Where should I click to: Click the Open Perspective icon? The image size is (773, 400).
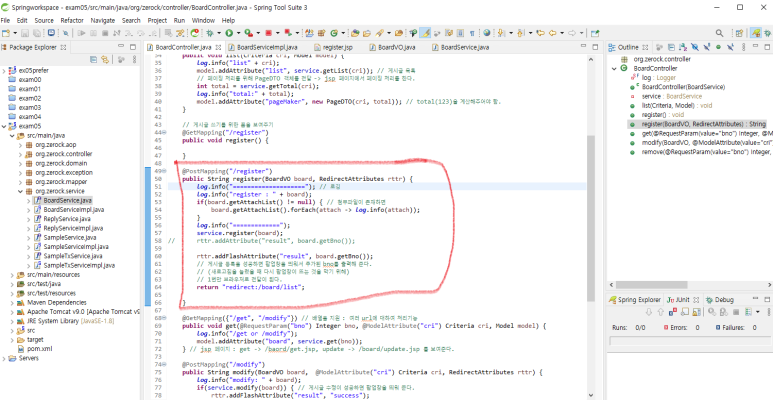(739, 33)
